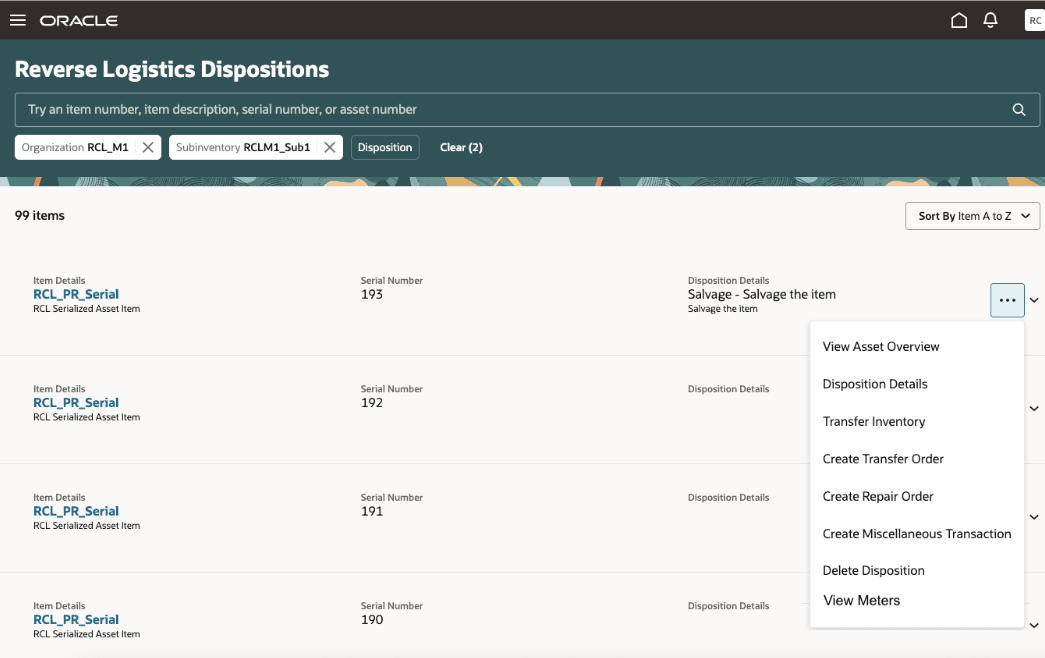Click the search magnifier icon
Screen dimensions: 1045x658
pyautogui.click(x=1018, y=109)
